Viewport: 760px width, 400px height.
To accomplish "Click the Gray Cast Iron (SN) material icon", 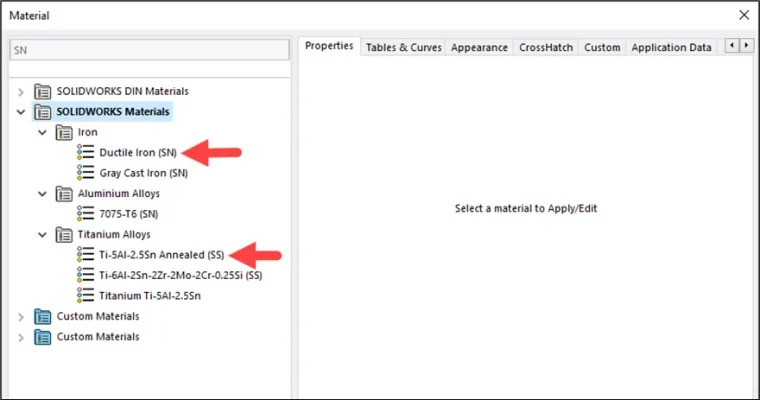I will (x=85, y=173).
